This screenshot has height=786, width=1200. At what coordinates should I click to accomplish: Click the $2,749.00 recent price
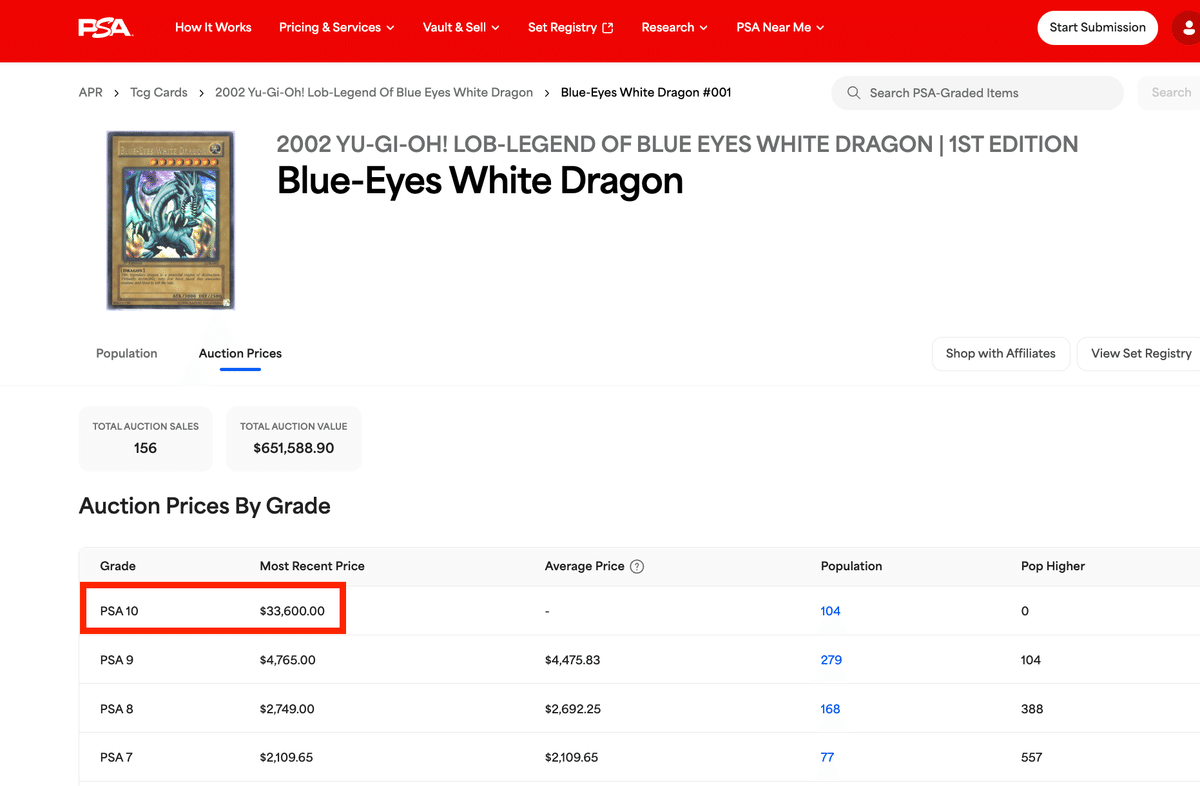[x=287, y=709]
